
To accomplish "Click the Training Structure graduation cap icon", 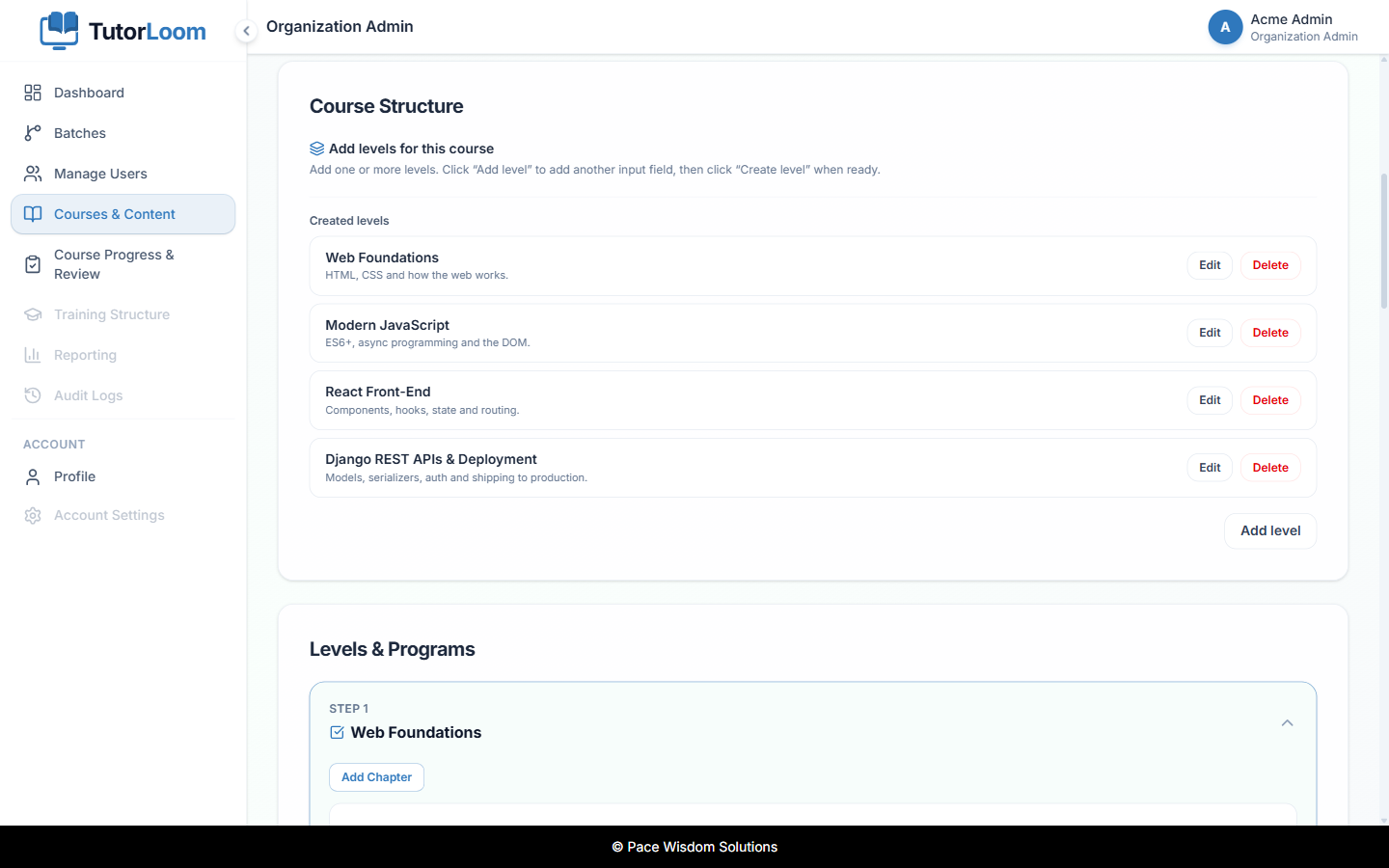I will 33,314.
